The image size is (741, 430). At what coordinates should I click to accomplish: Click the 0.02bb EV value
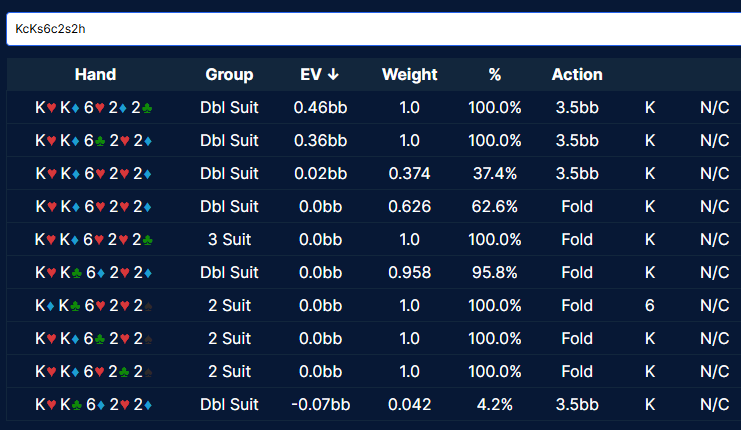pyautogui.click(x=320, y=174)
